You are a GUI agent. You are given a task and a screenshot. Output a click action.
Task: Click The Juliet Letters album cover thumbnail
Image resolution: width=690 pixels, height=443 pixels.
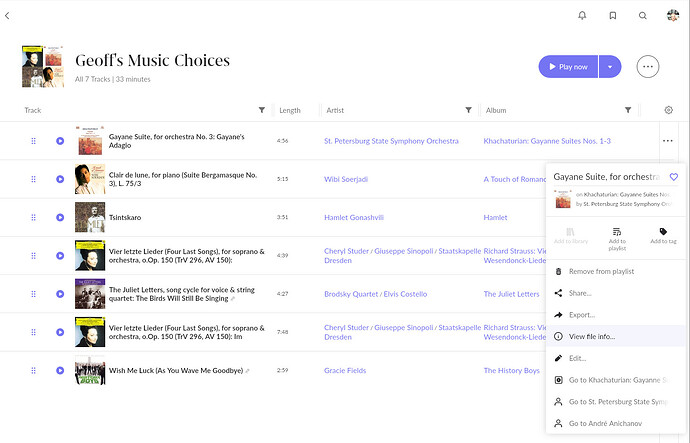pos(90,294)
